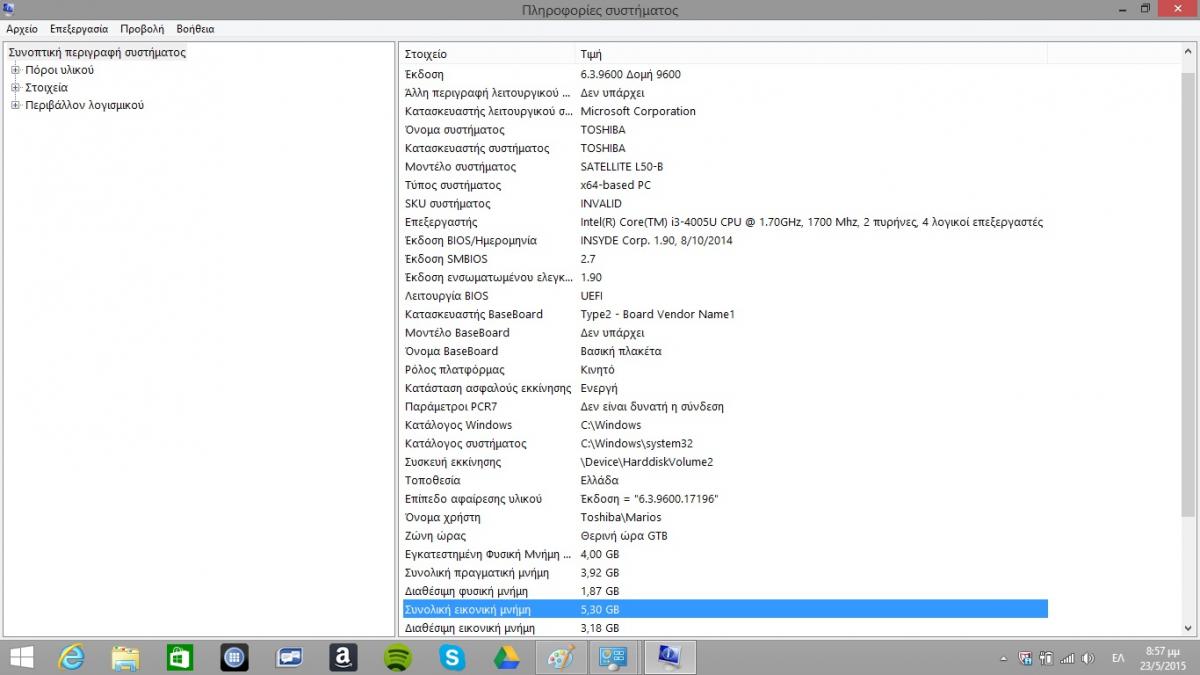Select the Ζώνη ώρας row
This screenshot has width=1200, height=675.
tap(725, 536)
